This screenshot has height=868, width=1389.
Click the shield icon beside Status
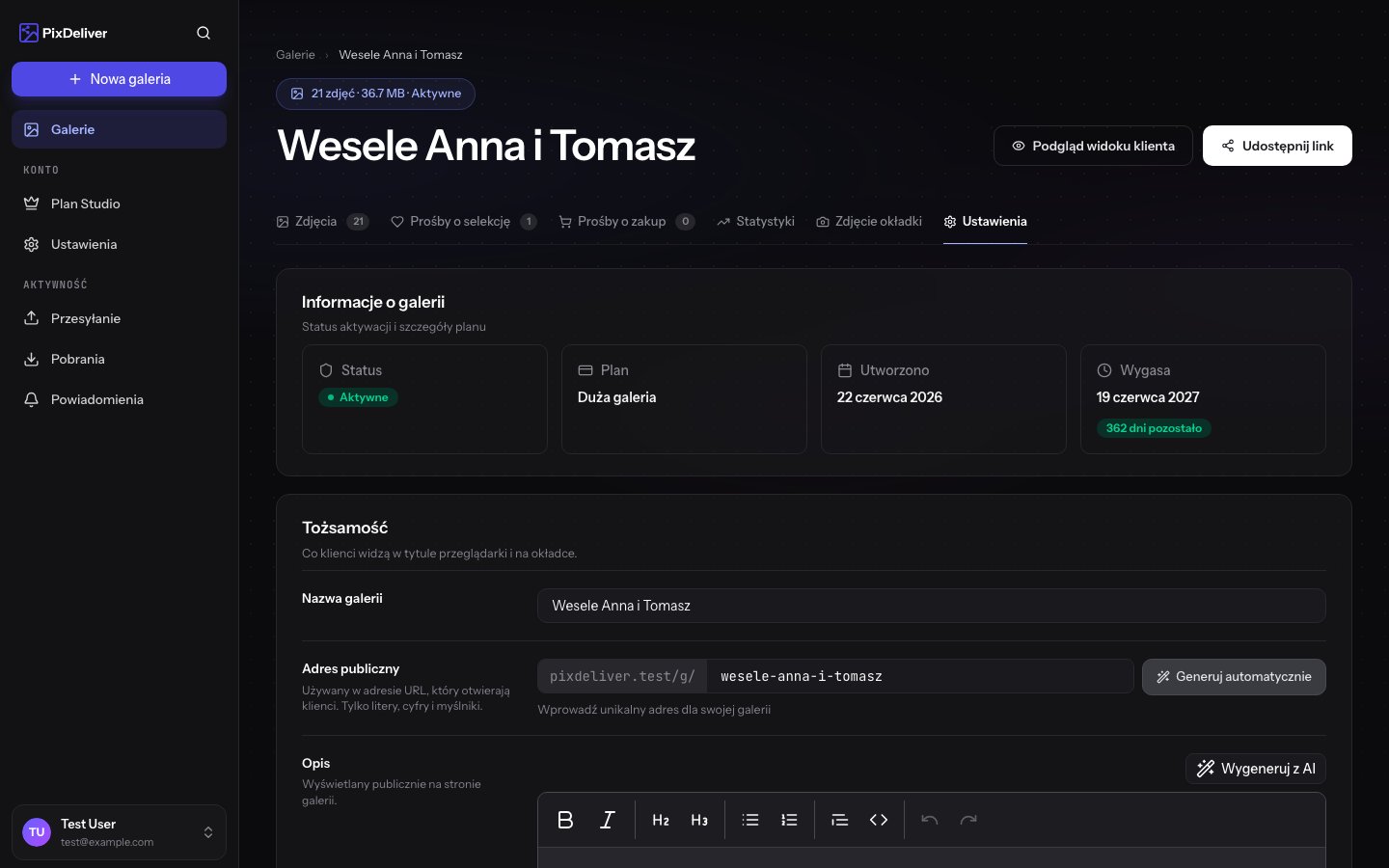coord(326,370)
